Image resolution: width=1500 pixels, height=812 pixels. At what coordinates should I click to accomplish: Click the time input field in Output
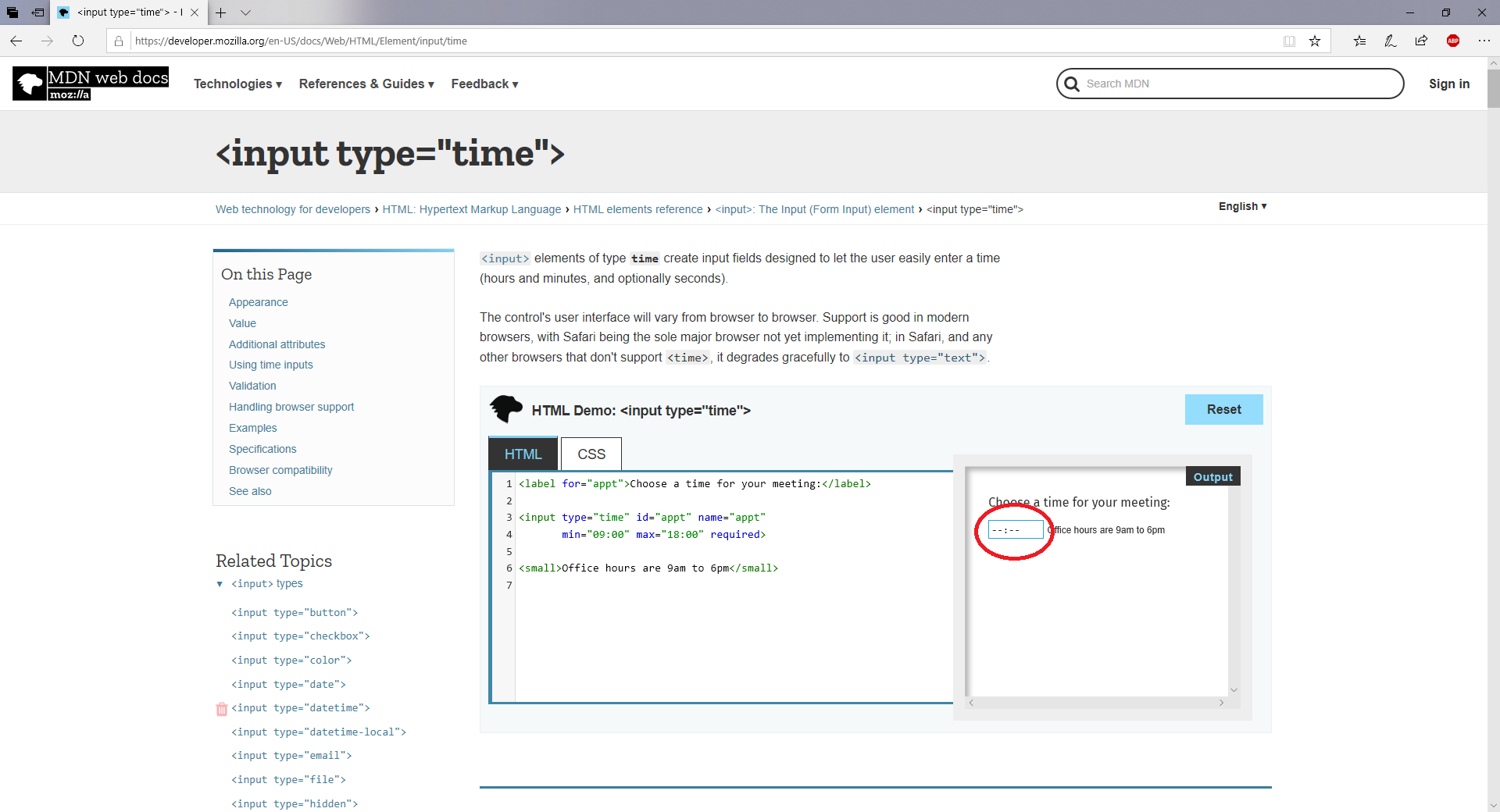coord(1014,529)
